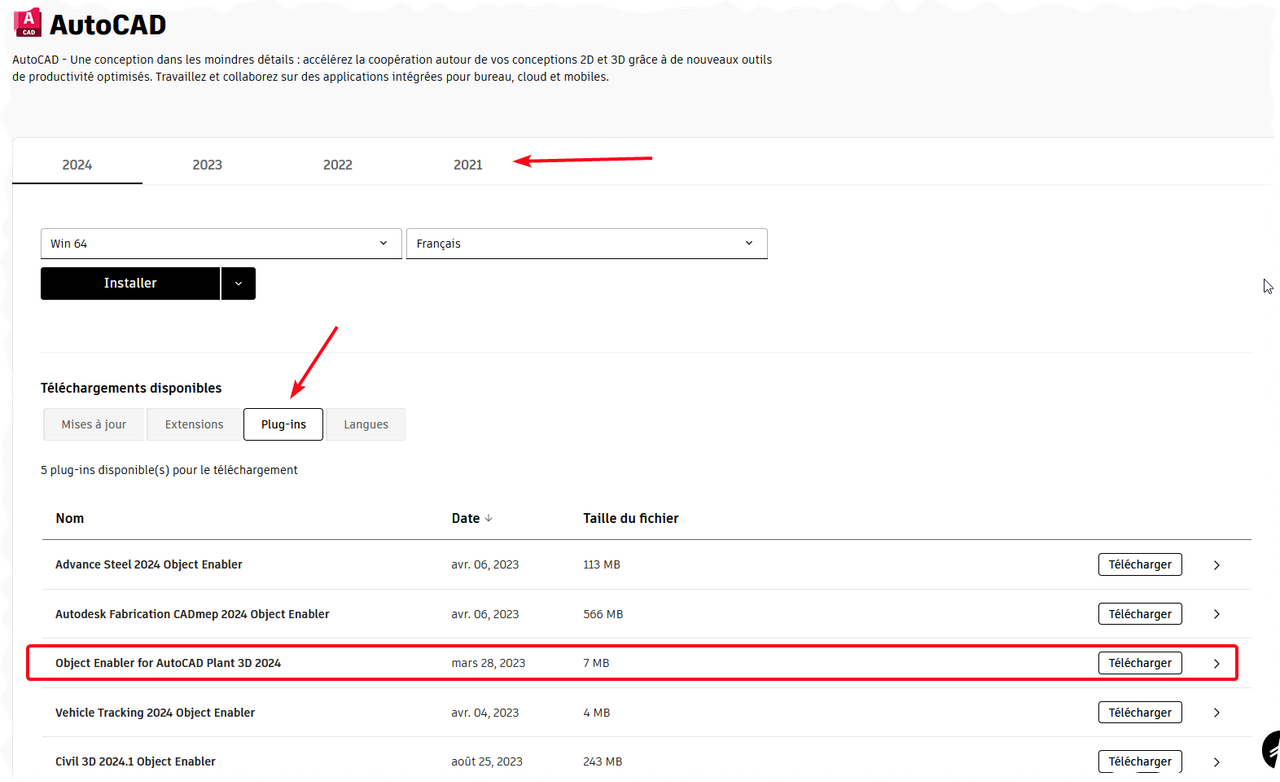
Task: Select the Langues downloads tab
Action: [x=366, y=424]
